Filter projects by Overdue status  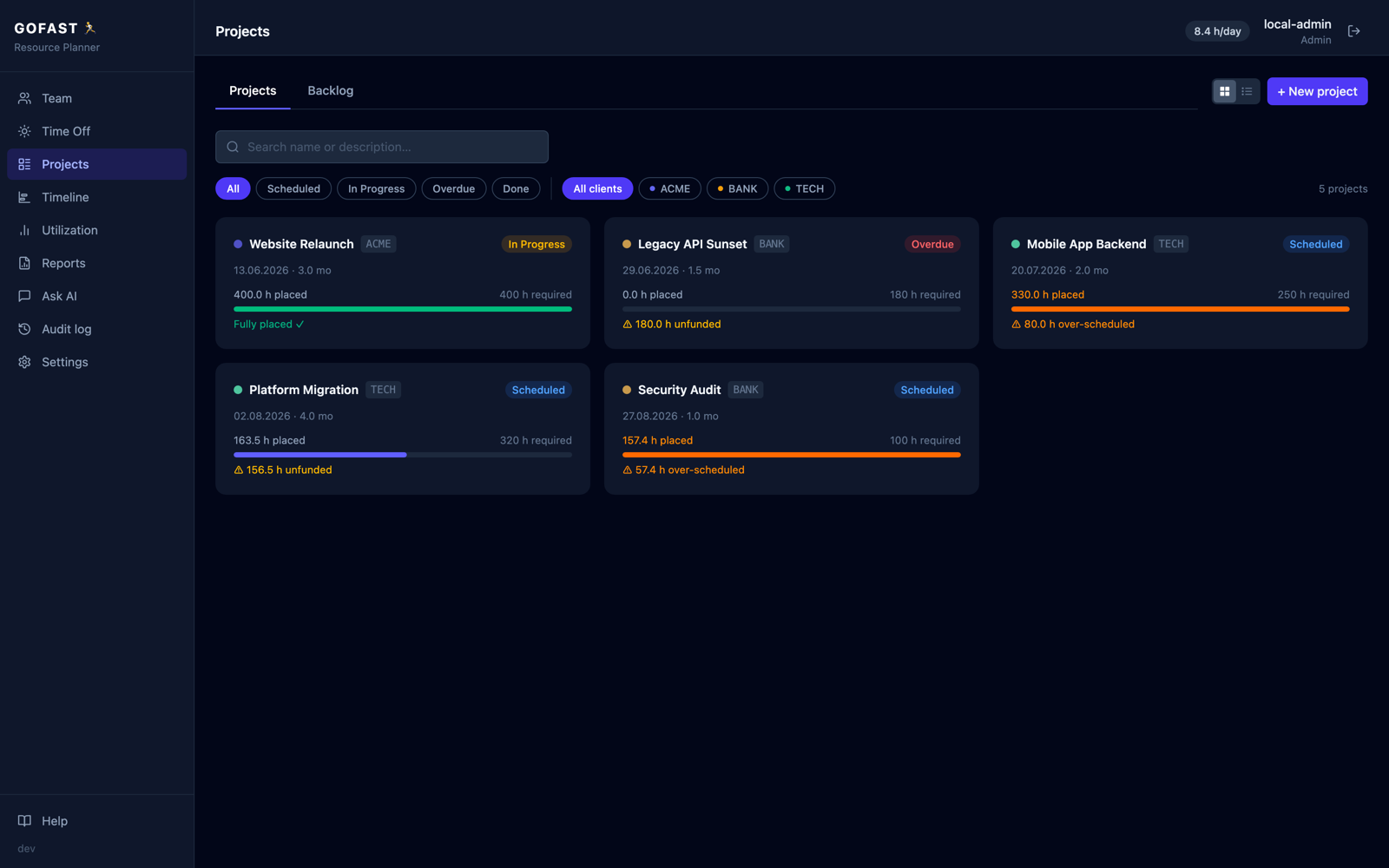453,188
